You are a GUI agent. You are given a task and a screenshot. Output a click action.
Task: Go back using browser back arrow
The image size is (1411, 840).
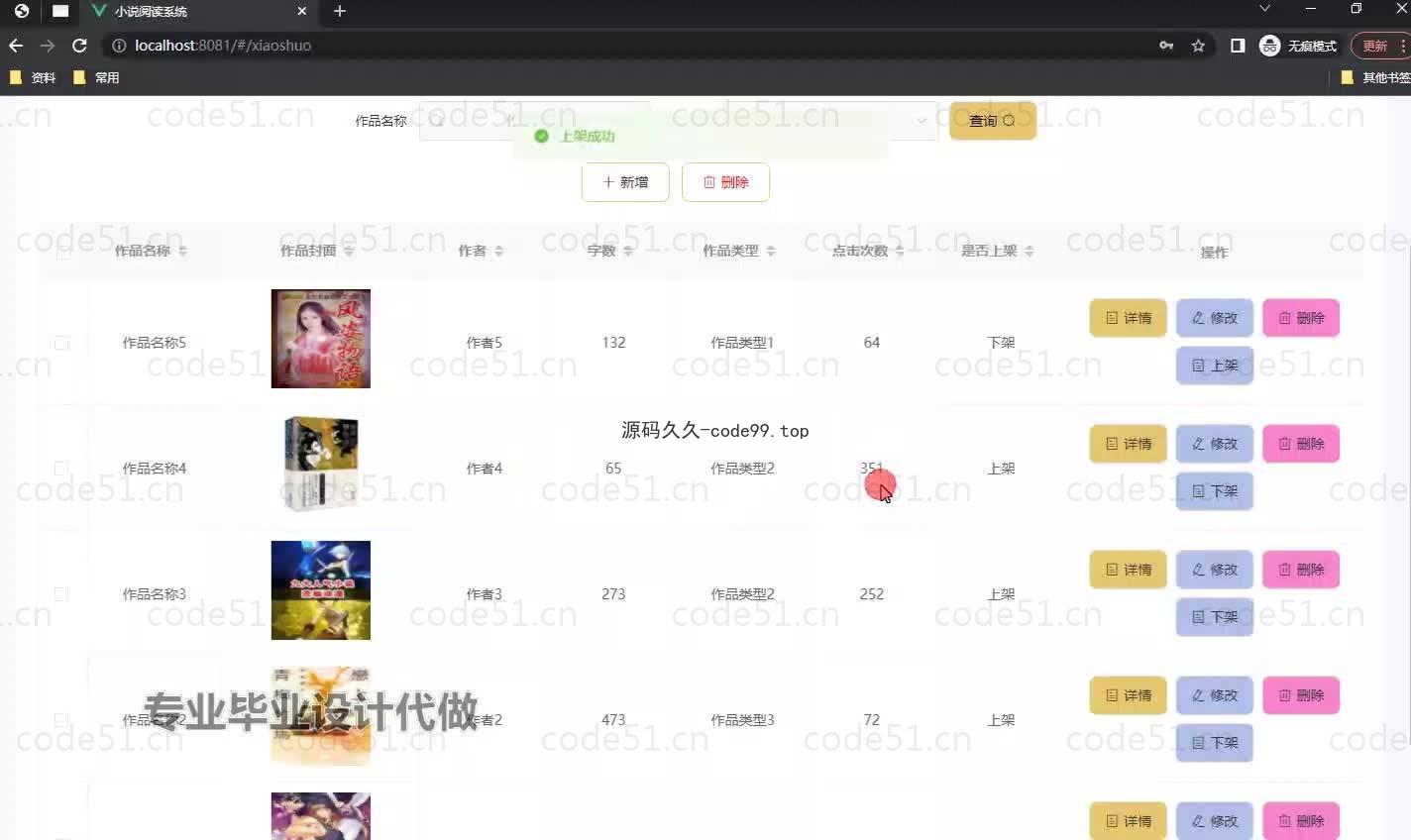click(x=16, y=46)
